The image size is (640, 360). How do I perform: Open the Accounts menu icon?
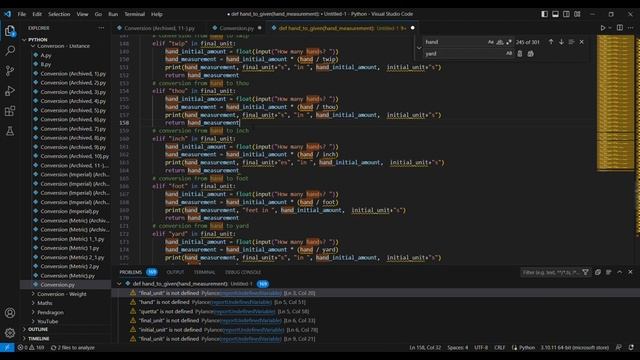click(10, 313)
